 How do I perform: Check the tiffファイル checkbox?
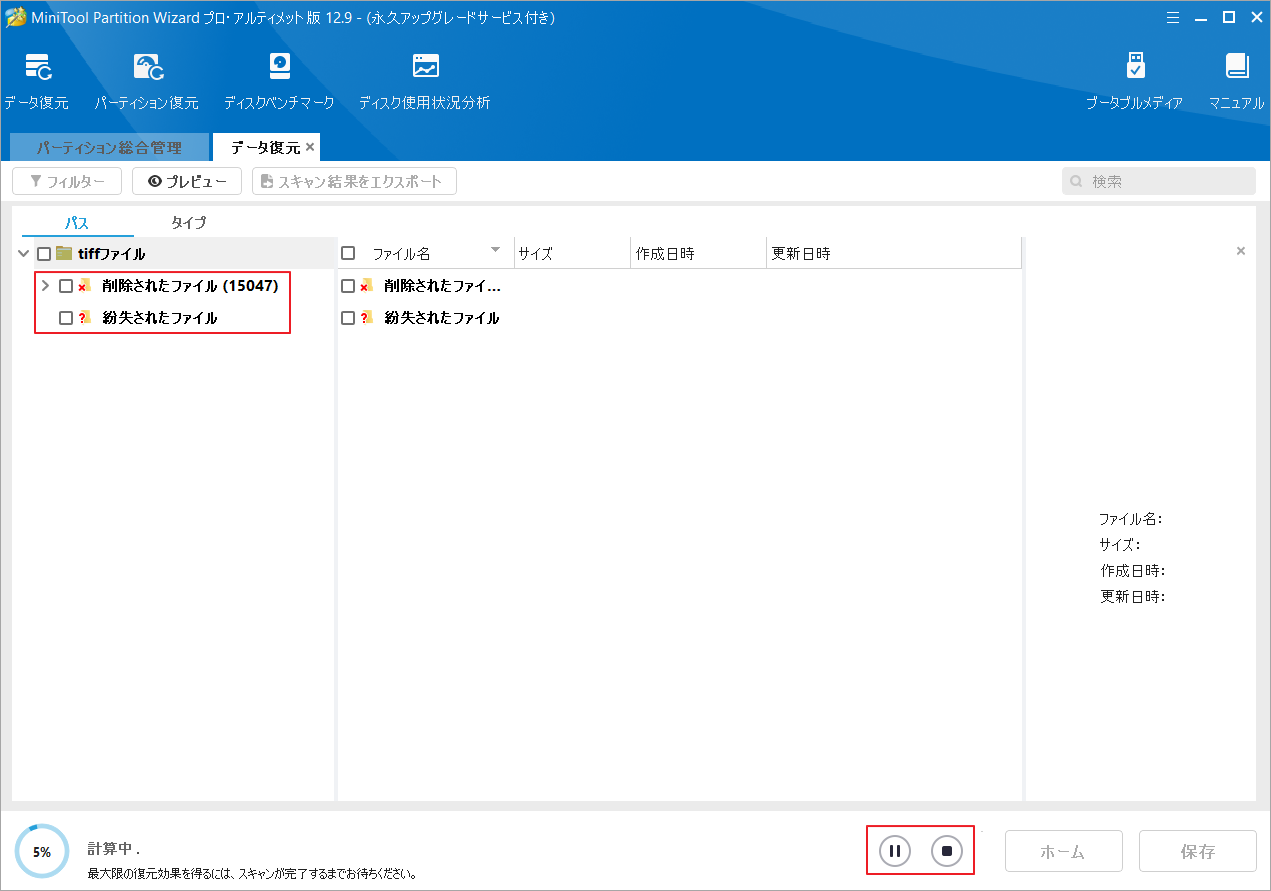point(43,254)
